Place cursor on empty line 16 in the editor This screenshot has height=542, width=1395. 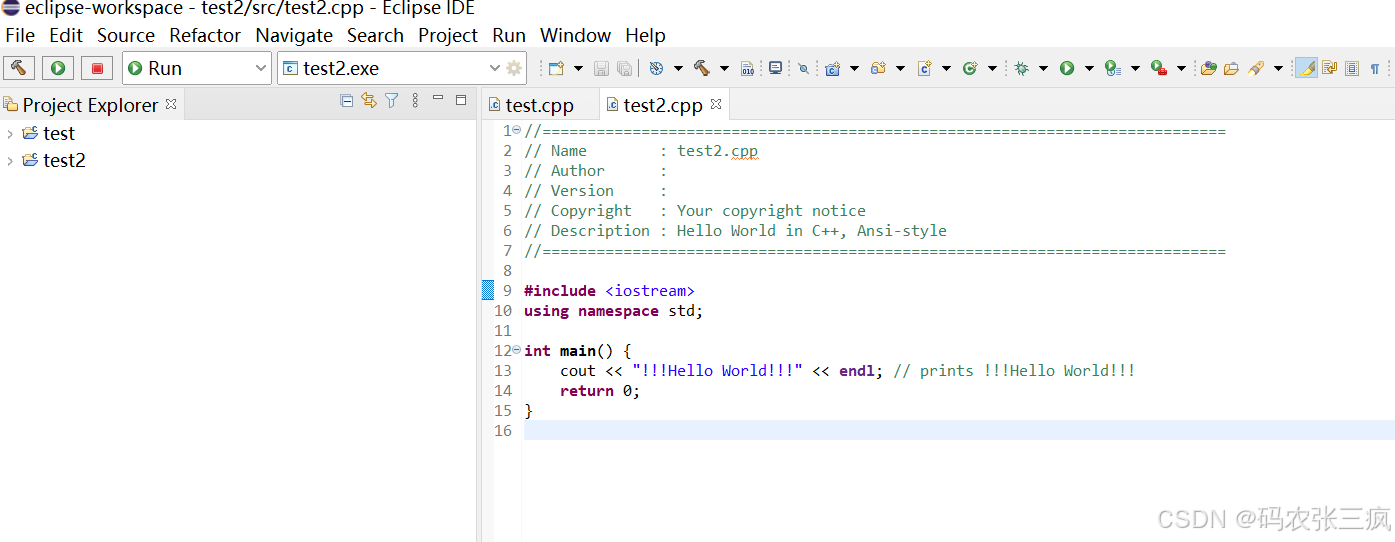point(958,430)
